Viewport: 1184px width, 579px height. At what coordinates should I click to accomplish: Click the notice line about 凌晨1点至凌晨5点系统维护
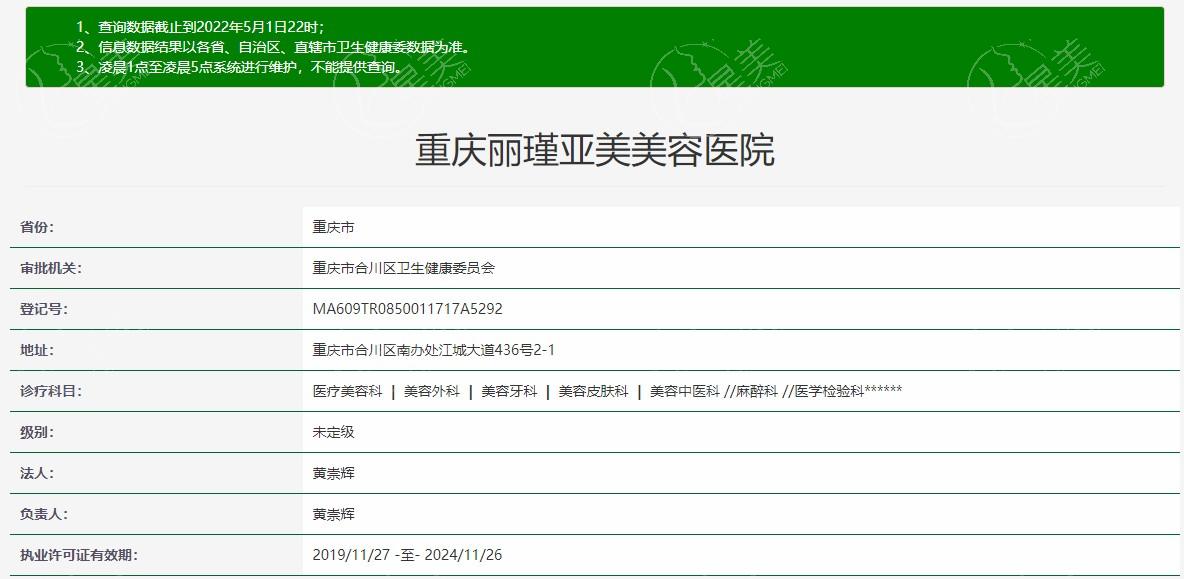239,67
